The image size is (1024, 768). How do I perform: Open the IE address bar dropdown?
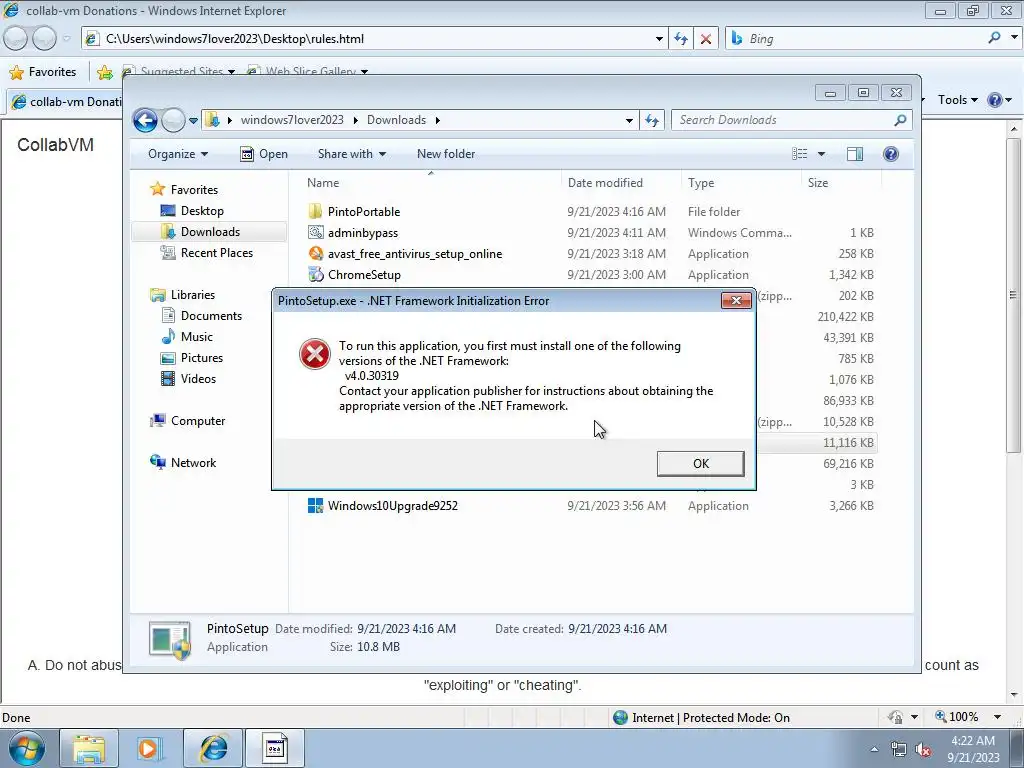tap(659, 39)
